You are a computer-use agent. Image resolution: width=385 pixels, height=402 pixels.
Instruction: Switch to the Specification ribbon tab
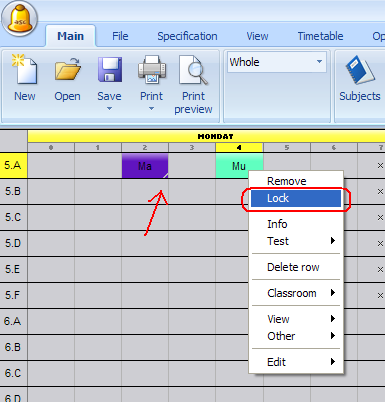click(187, 36)
